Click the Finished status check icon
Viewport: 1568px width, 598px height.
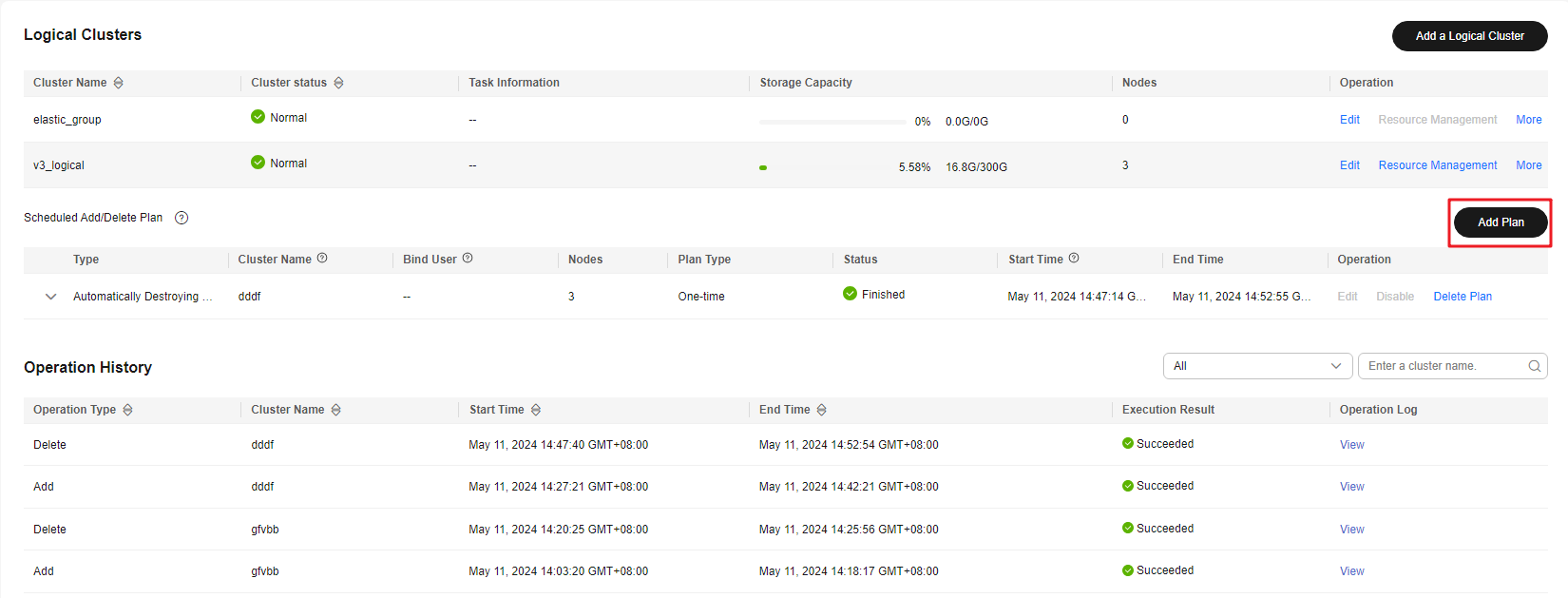point(850,294)
